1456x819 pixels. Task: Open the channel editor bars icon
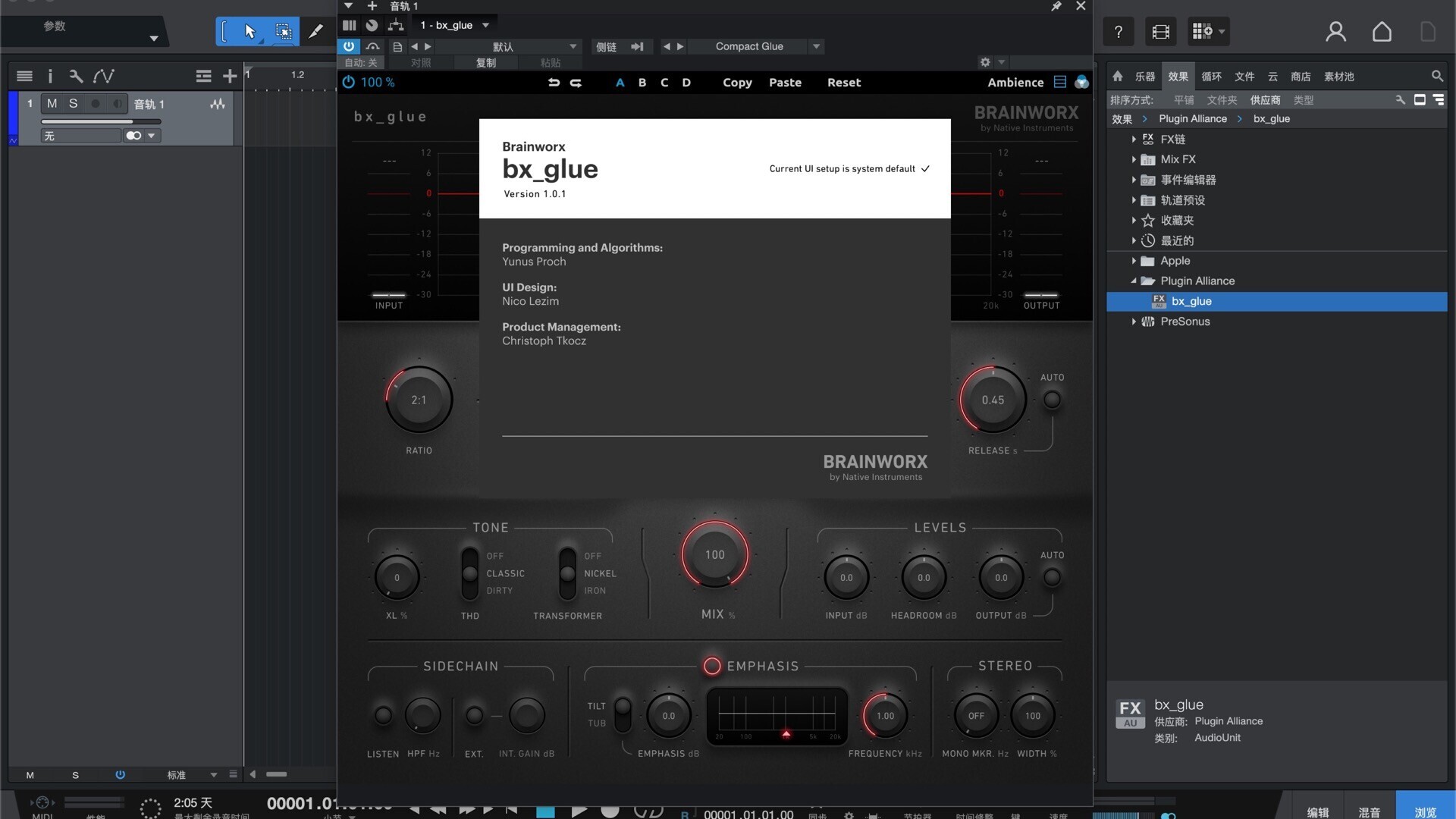[349, 25]
